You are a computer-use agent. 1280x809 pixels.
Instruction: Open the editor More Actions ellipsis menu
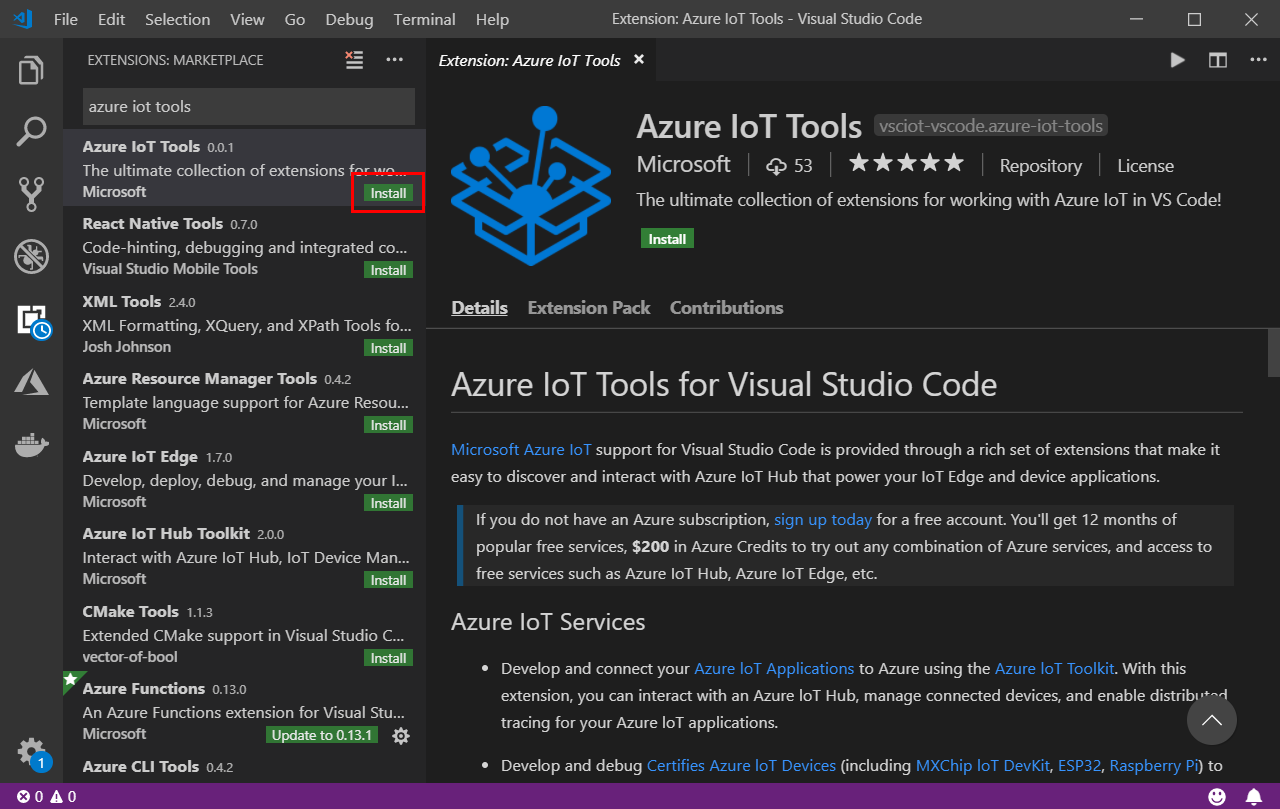click(x=1257, y=60)
